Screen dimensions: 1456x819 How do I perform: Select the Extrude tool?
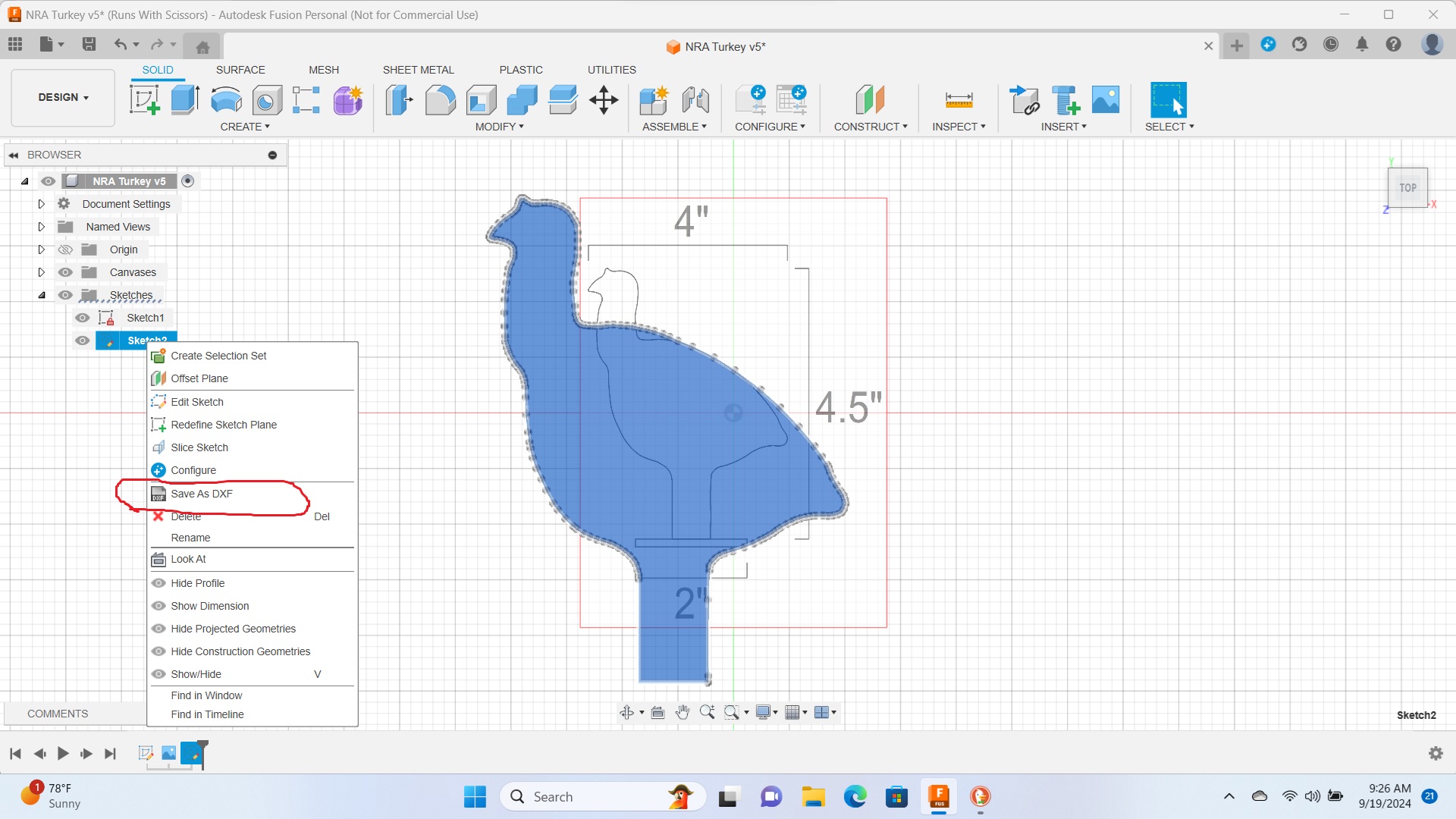(185, 100)
